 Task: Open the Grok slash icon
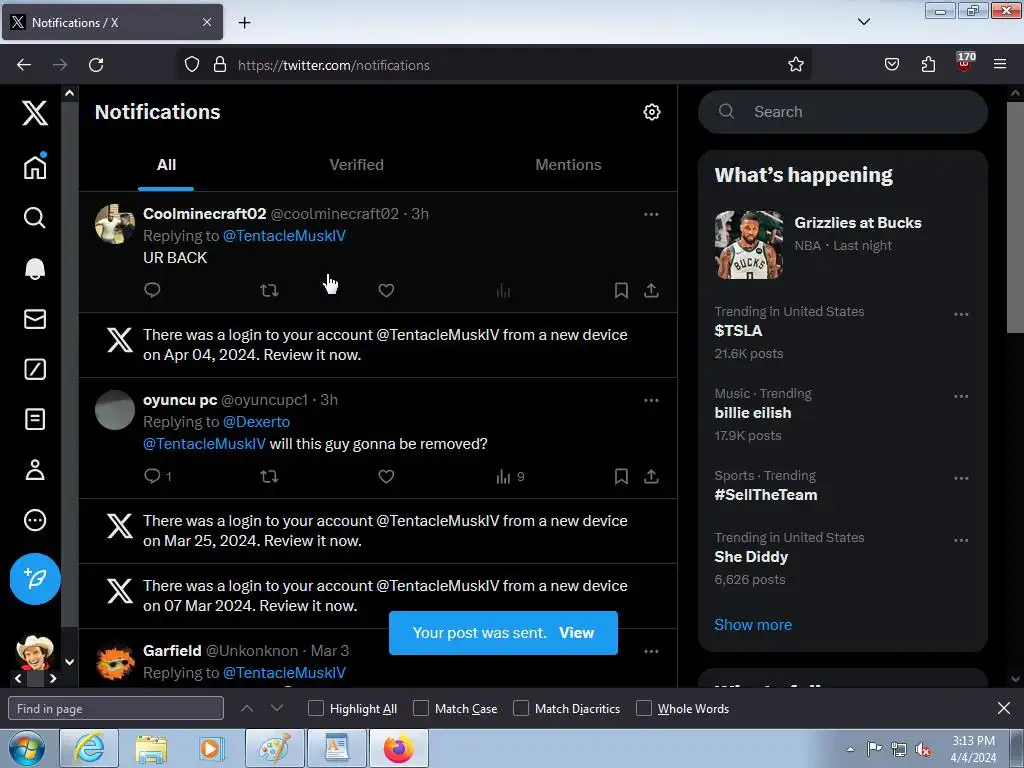35,369
